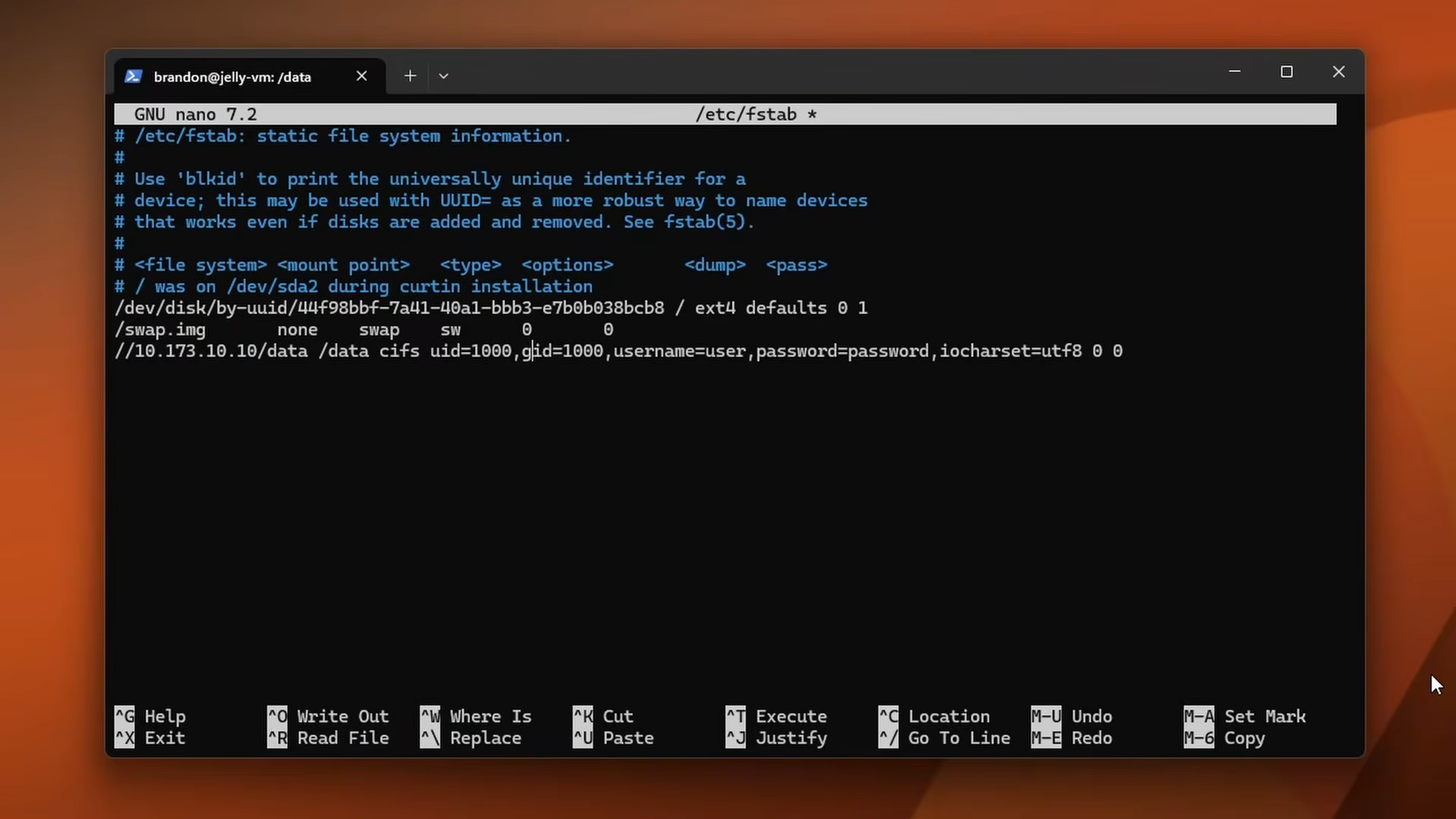1456x819 pixels.
Task: Select Undo in the nano shortcut bar
Action: click(x=1092, y=716)
